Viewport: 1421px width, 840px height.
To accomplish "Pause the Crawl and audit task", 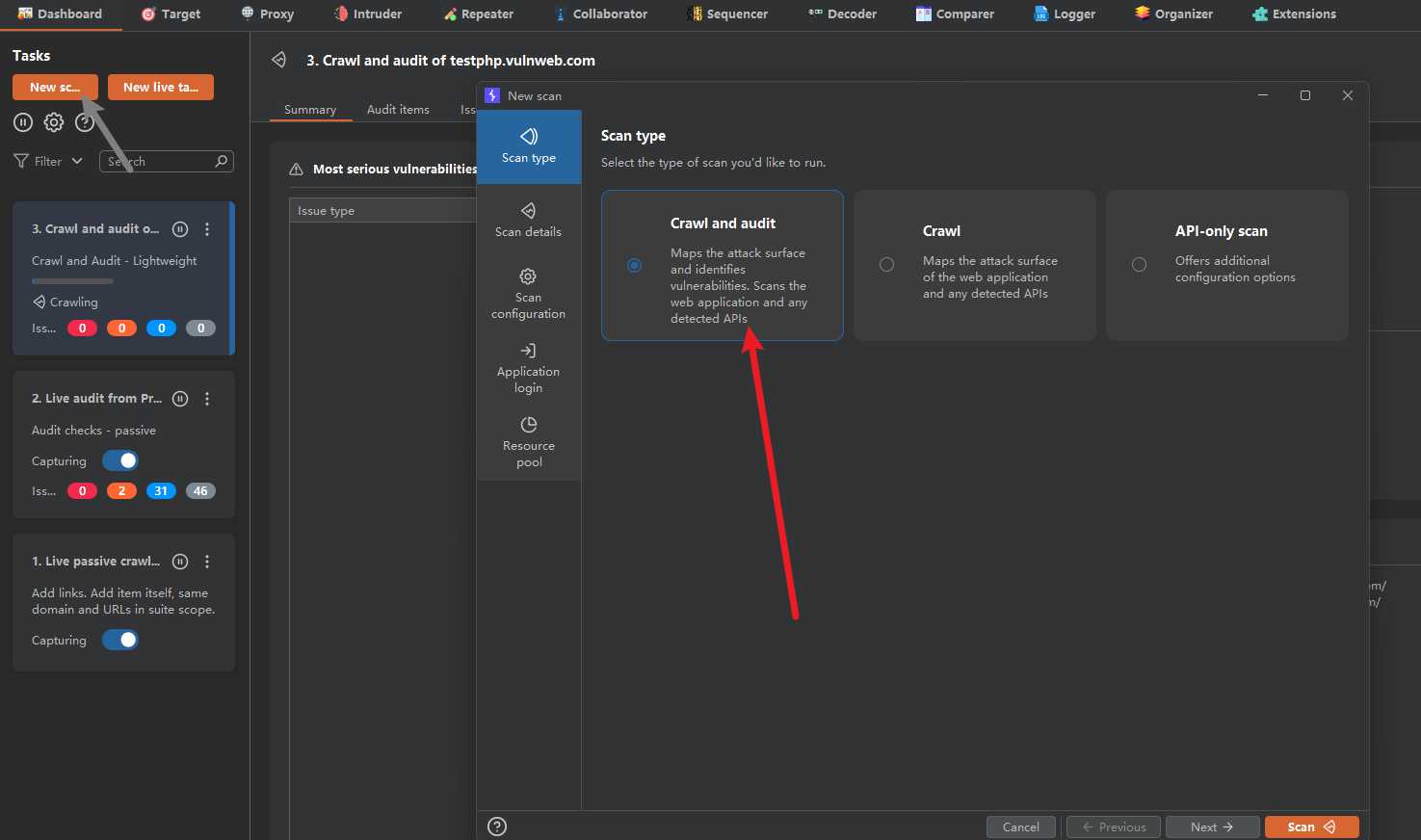I will 180,229.
